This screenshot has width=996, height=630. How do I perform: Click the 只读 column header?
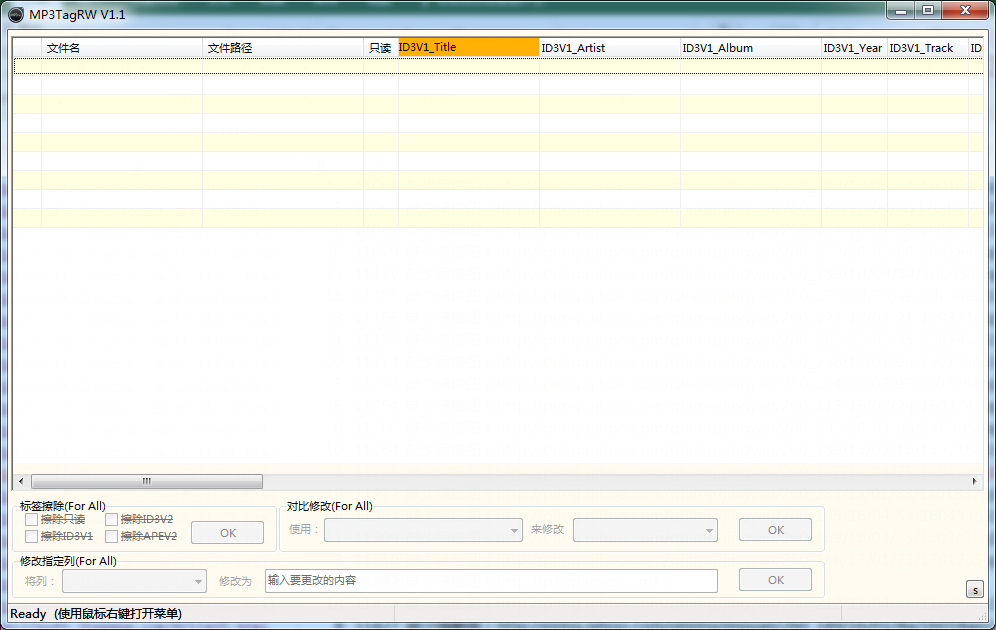[x=380, y=48]
